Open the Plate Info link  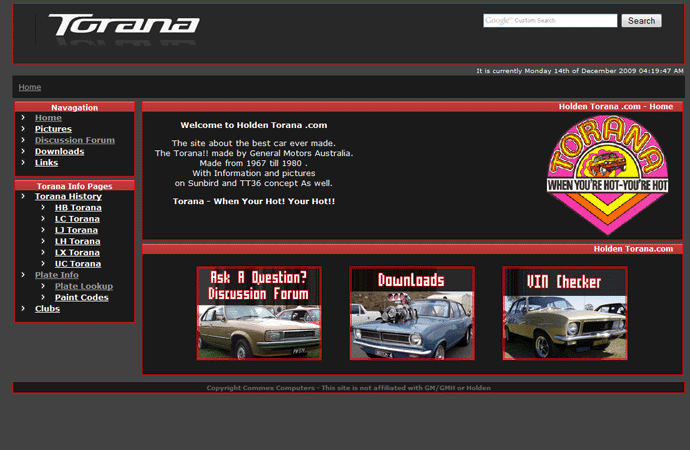click(x=57, y=275)
